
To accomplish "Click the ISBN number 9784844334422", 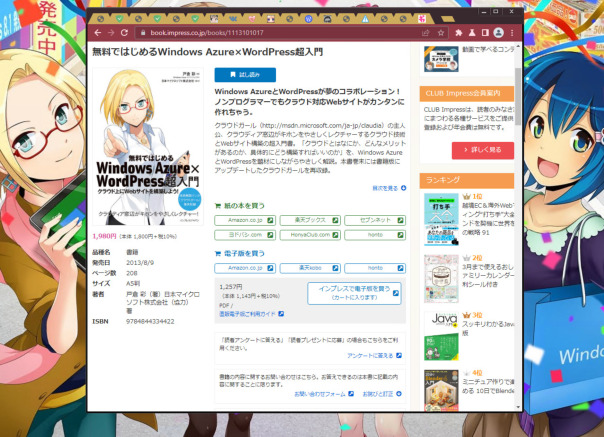I will tap(150, 321).
